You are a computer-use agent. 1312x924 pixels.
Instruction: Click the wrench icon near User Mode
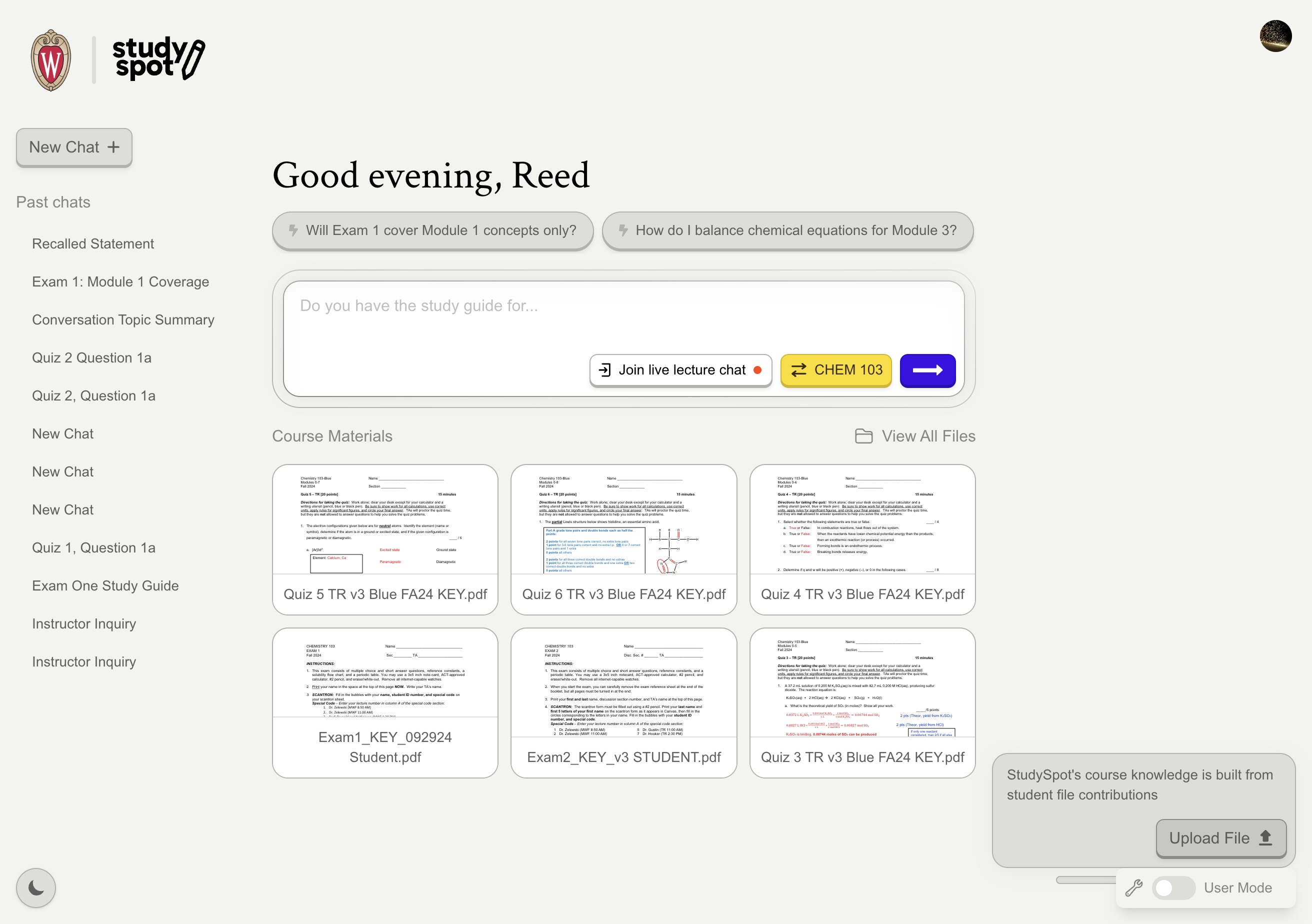click(x=1133, y=887)
